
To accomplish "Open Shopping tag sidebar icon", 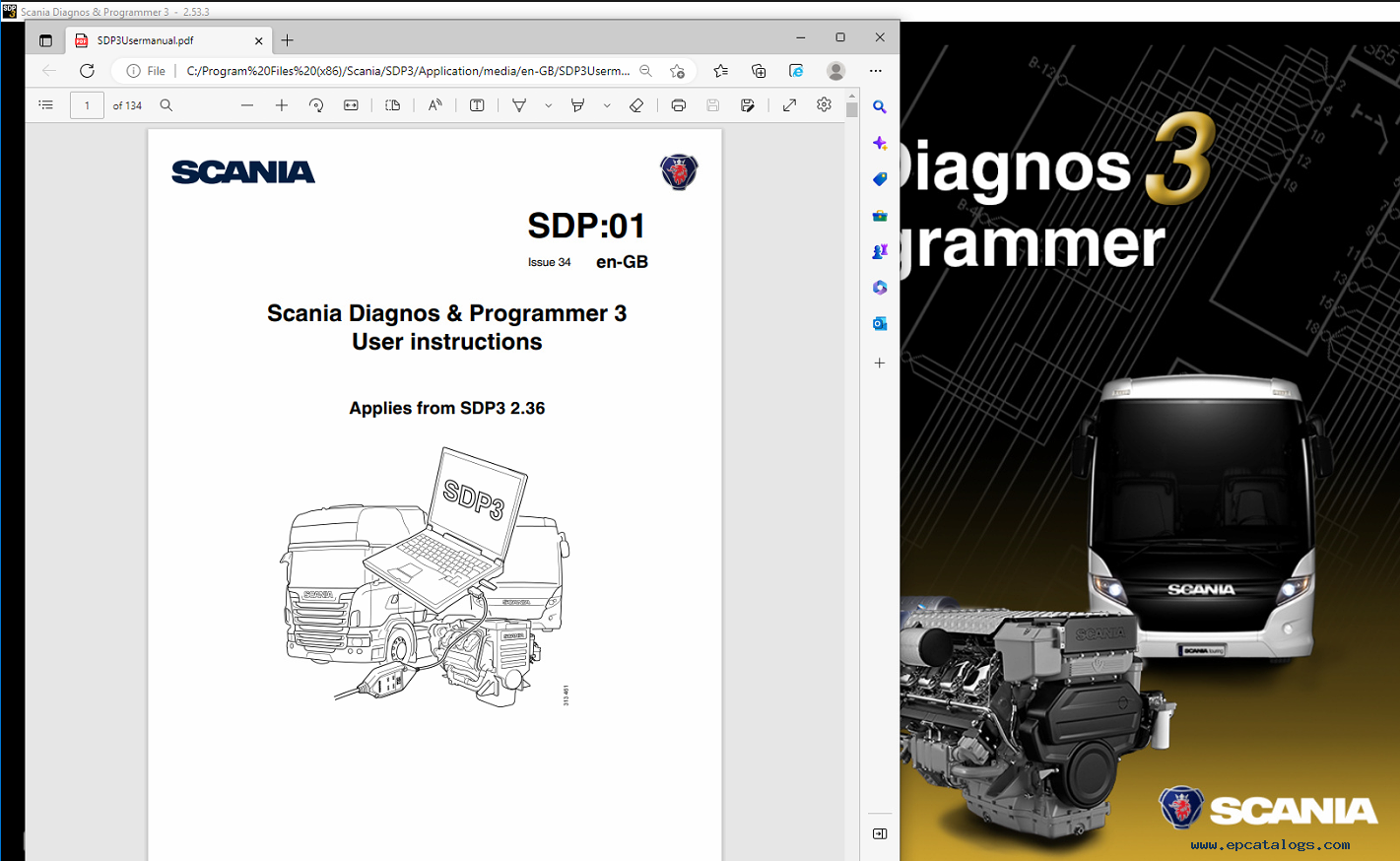I will click(x=880, y=179).
